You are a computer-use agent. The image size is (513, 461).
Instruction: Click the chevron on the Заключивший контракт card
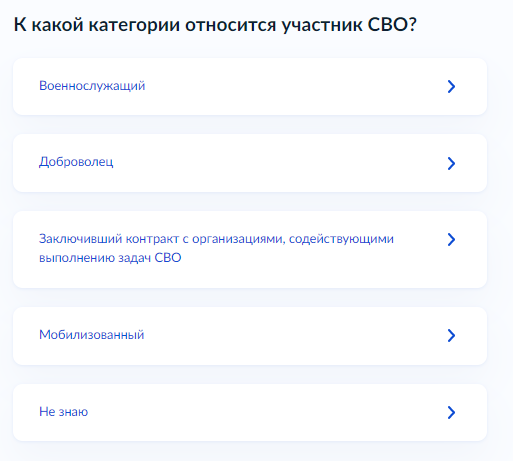[x=451, y=239]
